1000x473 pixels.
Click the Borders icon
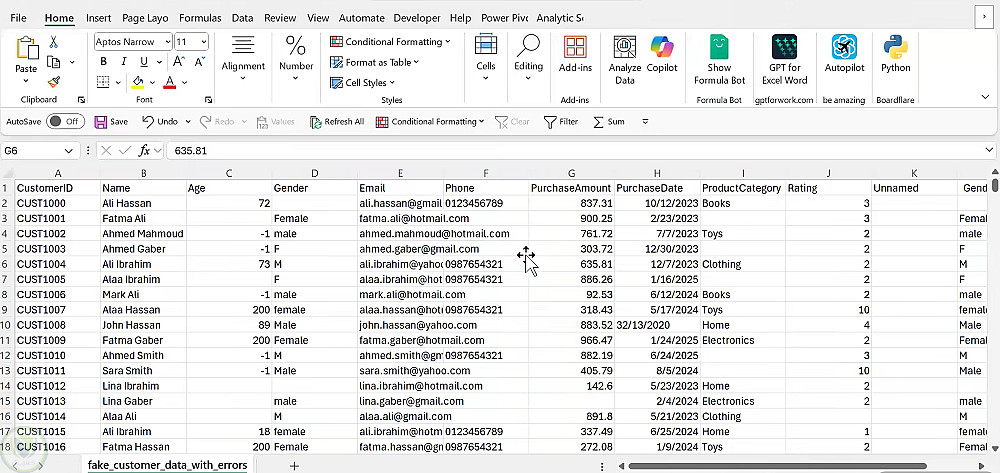(x=103, y=82)
